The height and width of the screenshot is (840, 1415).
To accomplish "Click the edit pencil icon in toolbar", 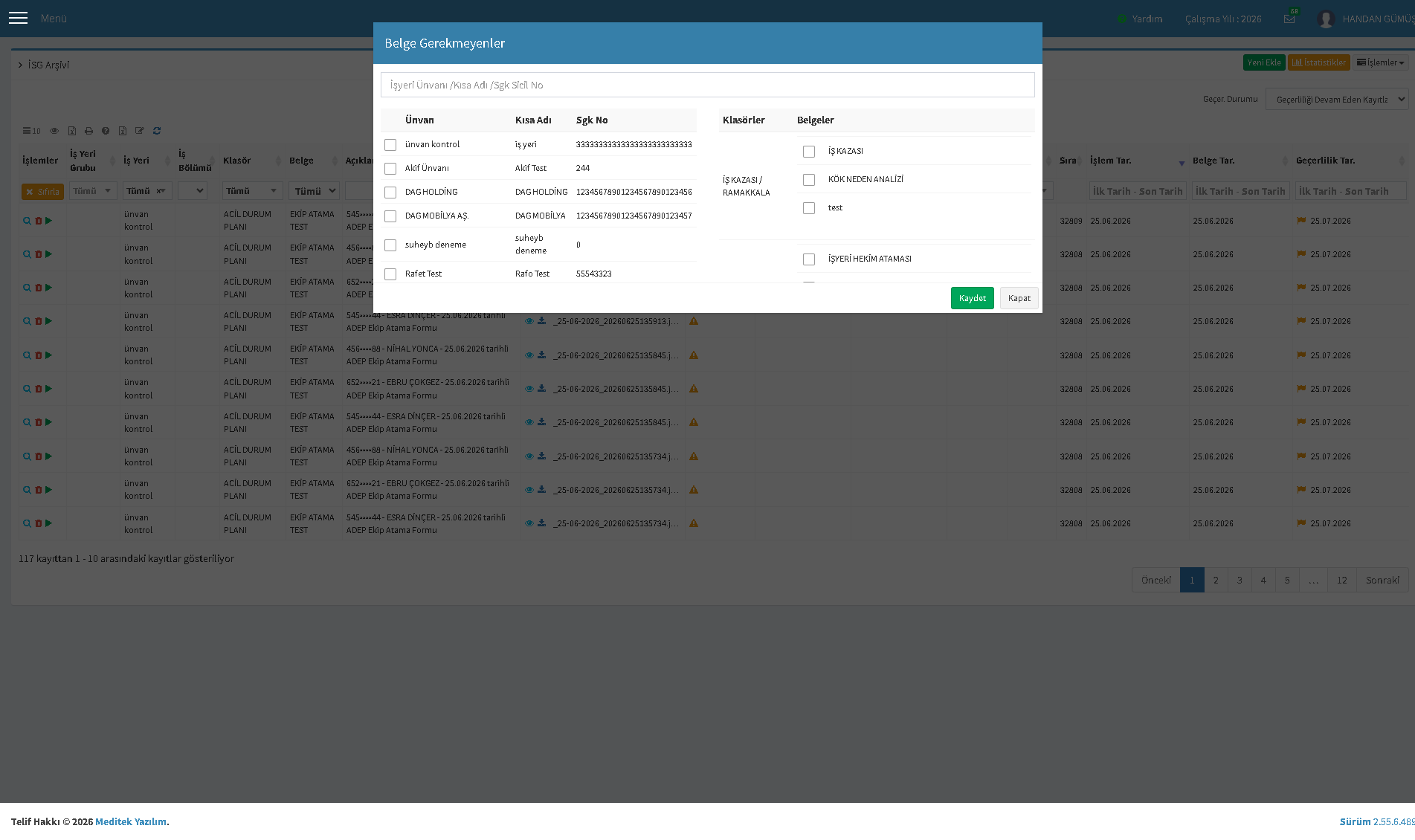I will (140, 131).
